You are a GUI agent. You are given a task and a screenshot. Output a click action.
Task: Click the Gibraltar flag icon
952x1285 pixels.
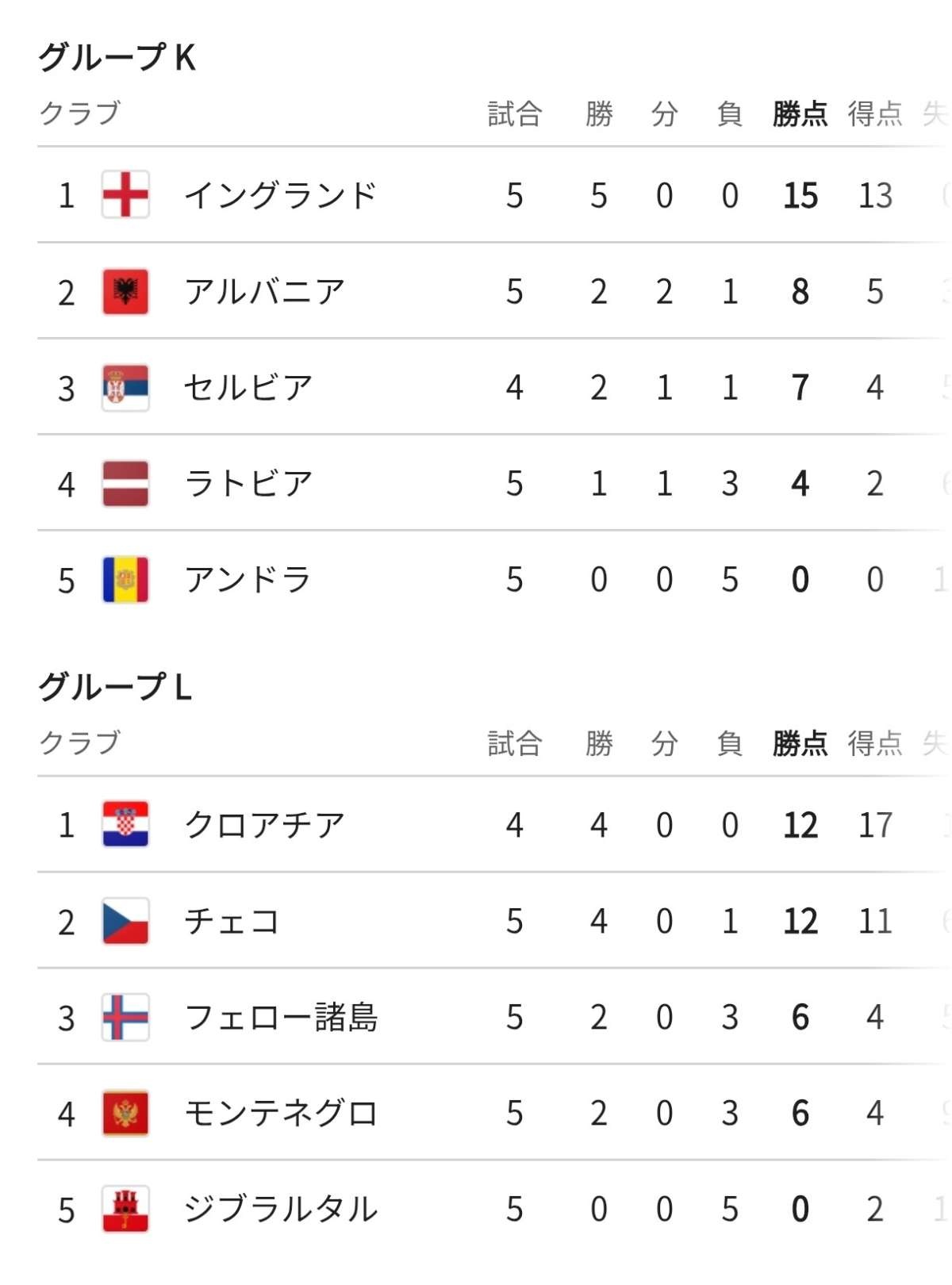coord(125,1209)
